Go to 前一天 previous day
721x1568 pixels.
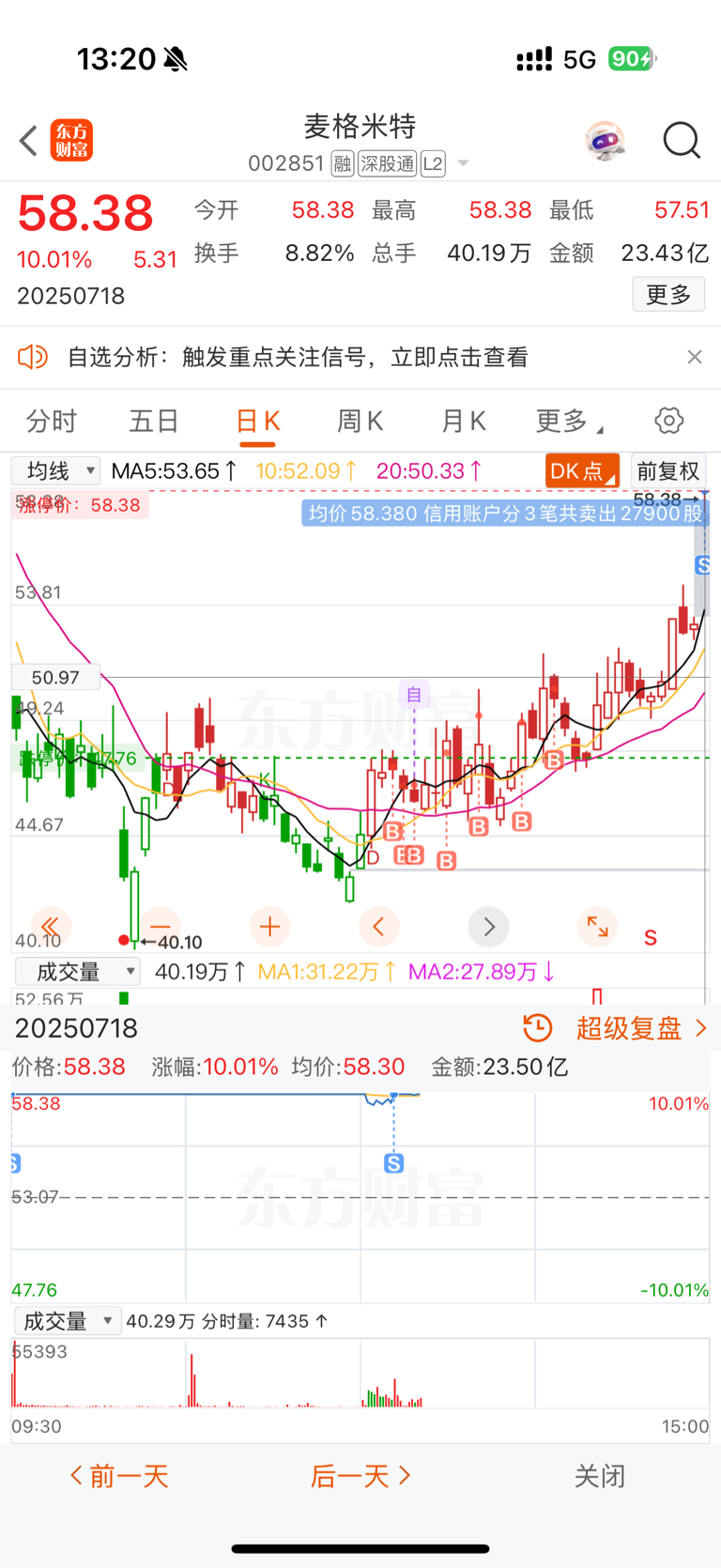coord(119,1476)
